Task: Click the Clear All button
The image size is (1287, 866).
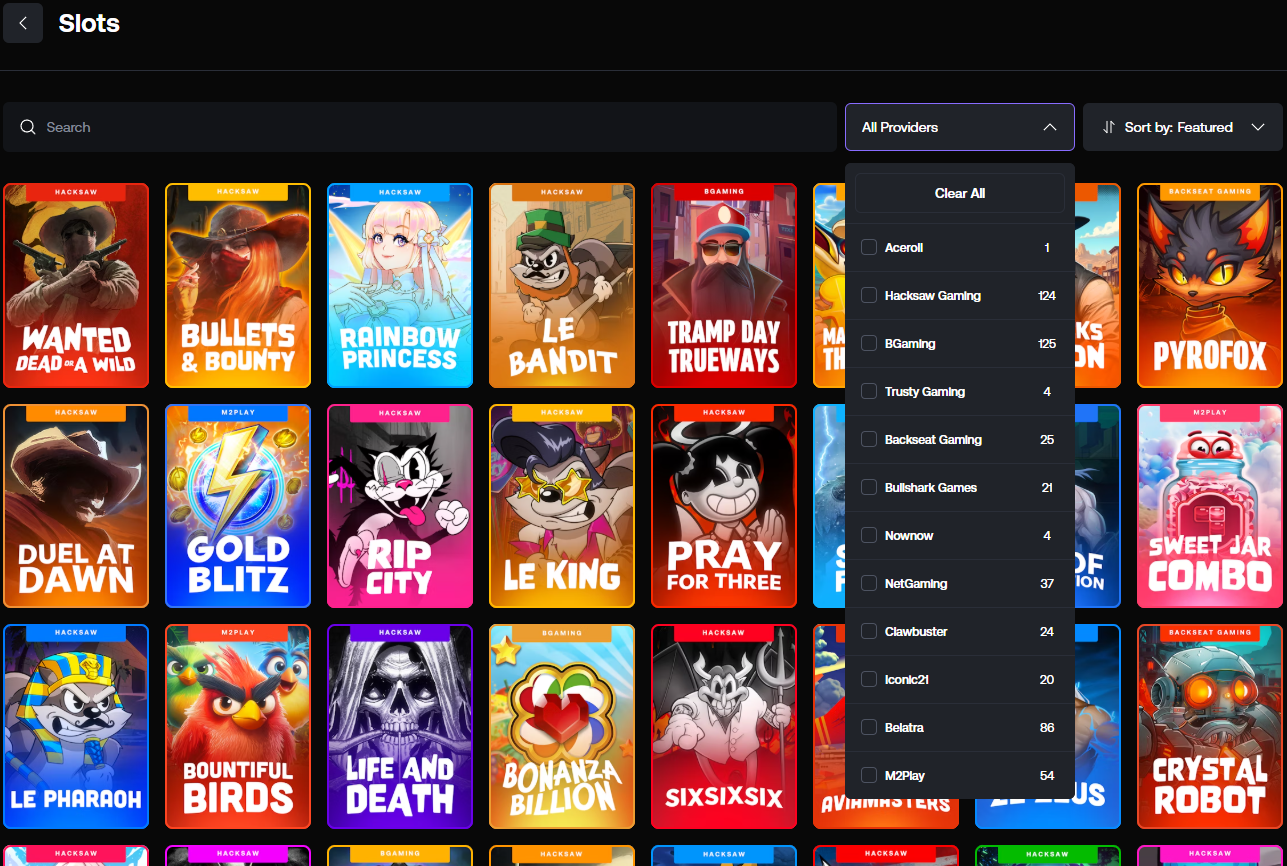Action: (x=960, y=193)
